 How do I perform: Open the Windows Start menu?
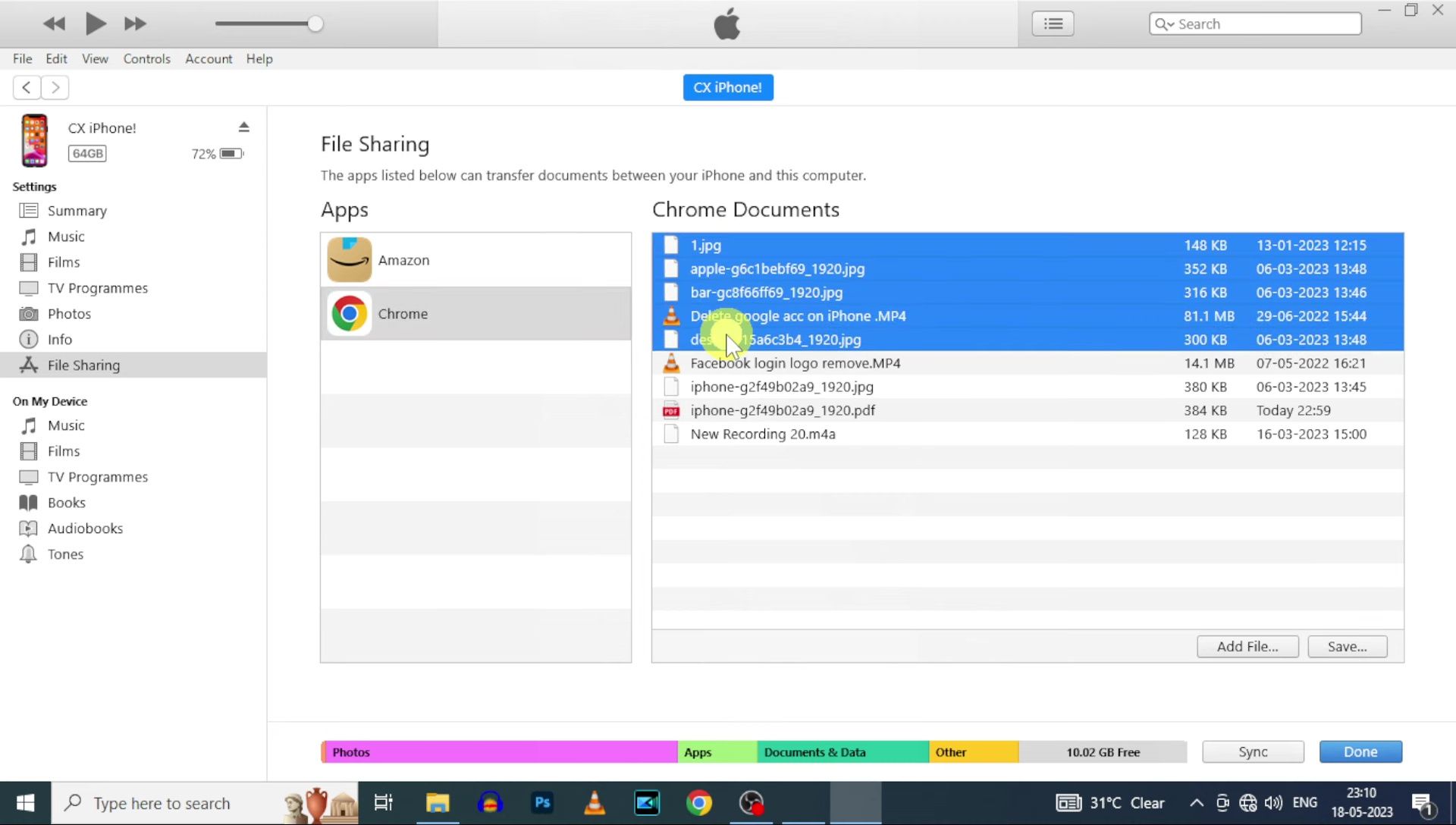pos(25,803)
